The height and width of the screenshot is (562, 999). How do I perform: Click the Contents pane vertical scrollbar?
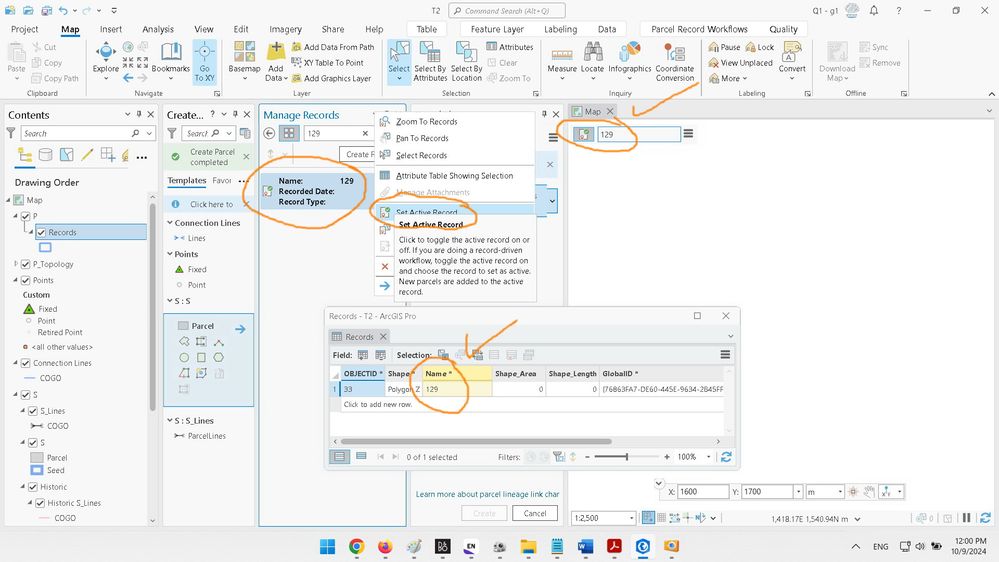[x=152, y=306]
